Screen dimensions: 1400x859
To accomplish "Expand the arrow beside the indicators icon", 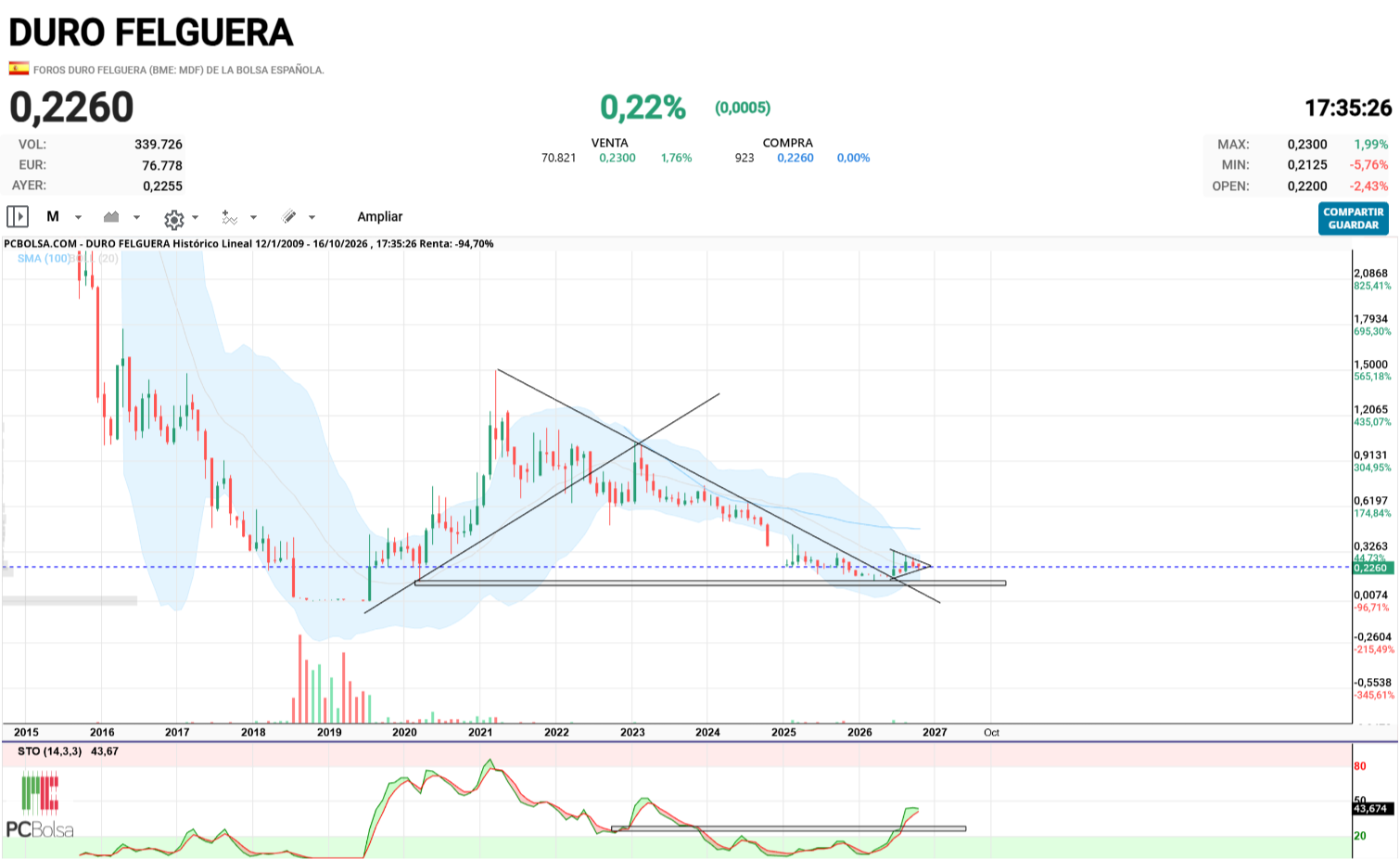I will pos(253,217).
